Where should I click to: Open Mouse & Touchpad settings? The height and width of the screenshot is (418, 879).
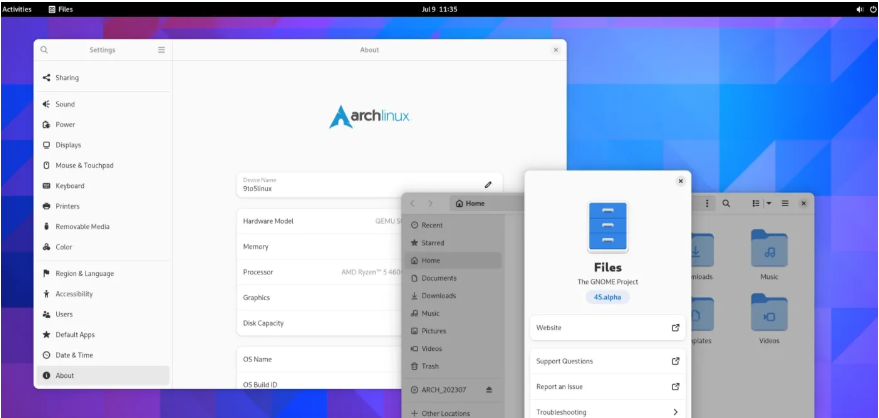[103, 165]
